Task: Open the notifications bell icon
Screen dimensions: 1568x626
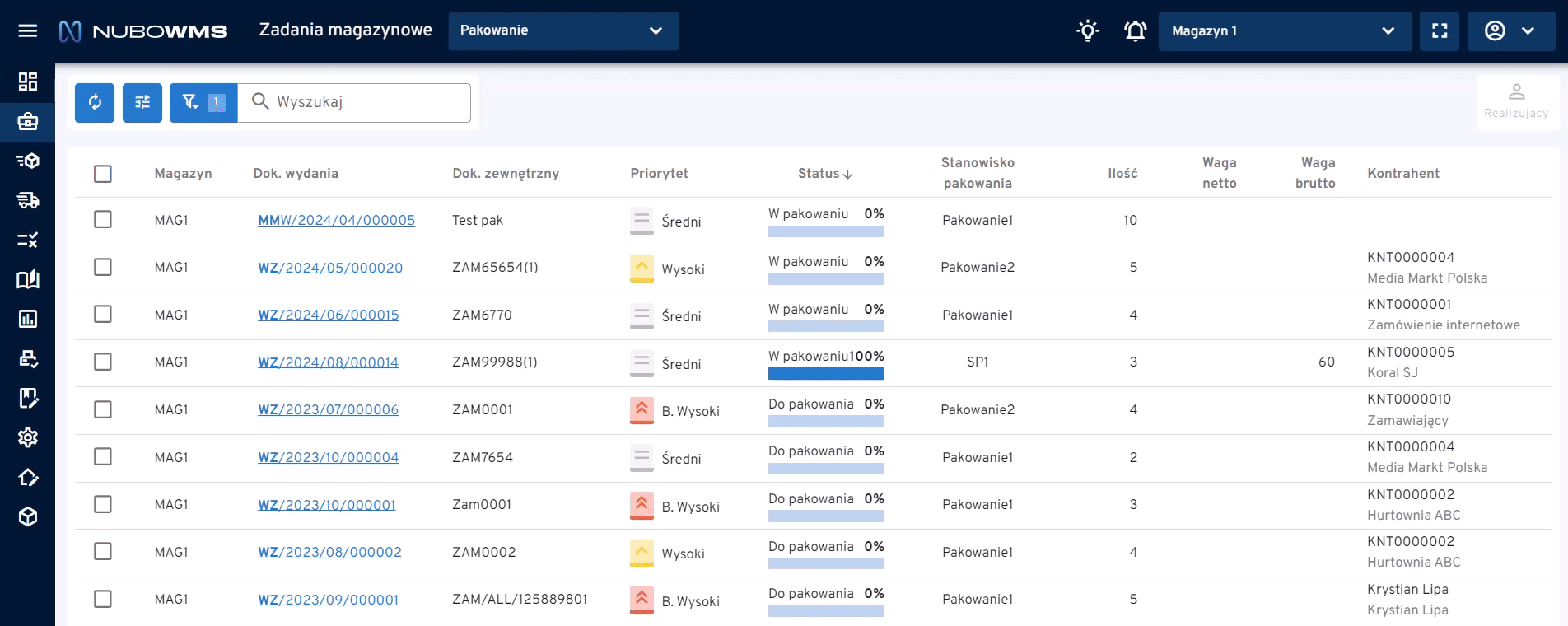Action: click(1135, 31)
